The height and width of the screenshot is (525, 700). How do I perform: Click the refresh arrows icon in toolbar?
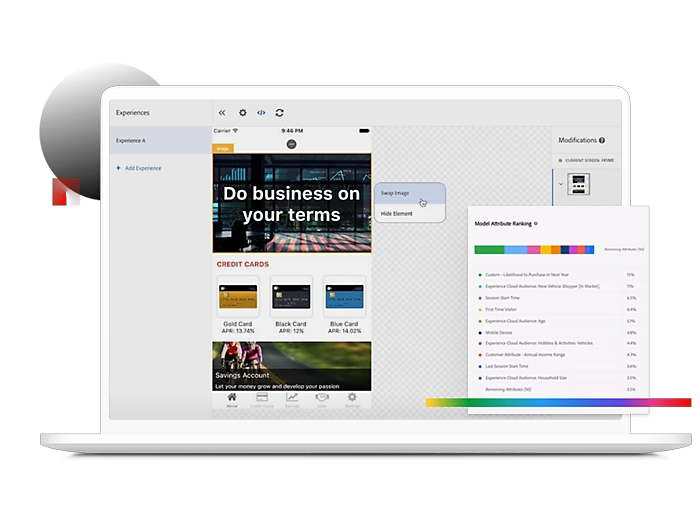pyautogui.click(x=280, y=113)
